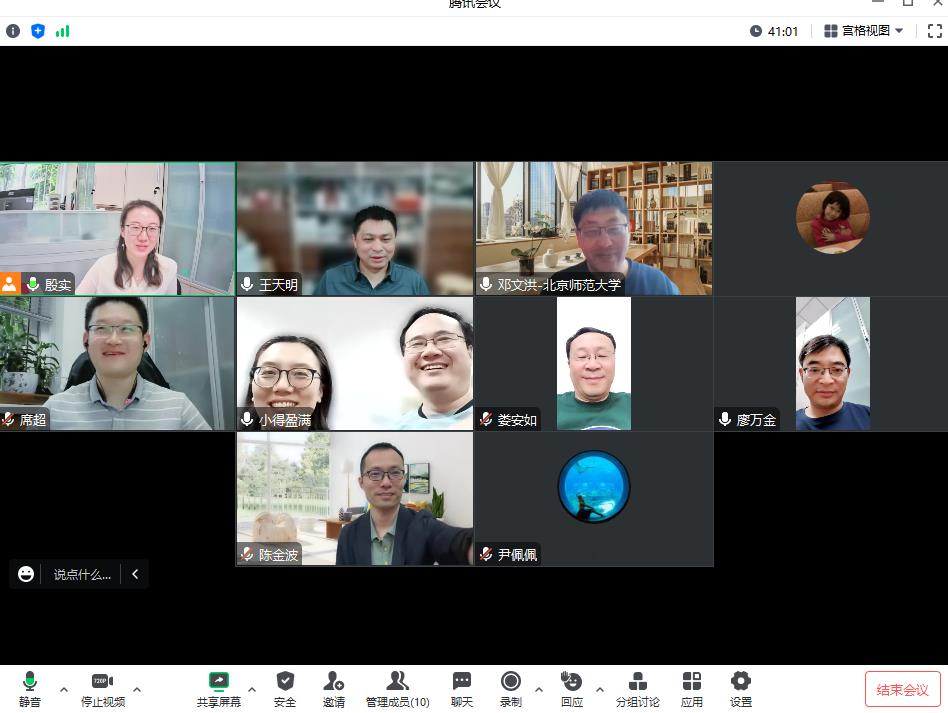The image size is (948, 713).
Task: Open 设置 settings gear
Action: [741, 688]
